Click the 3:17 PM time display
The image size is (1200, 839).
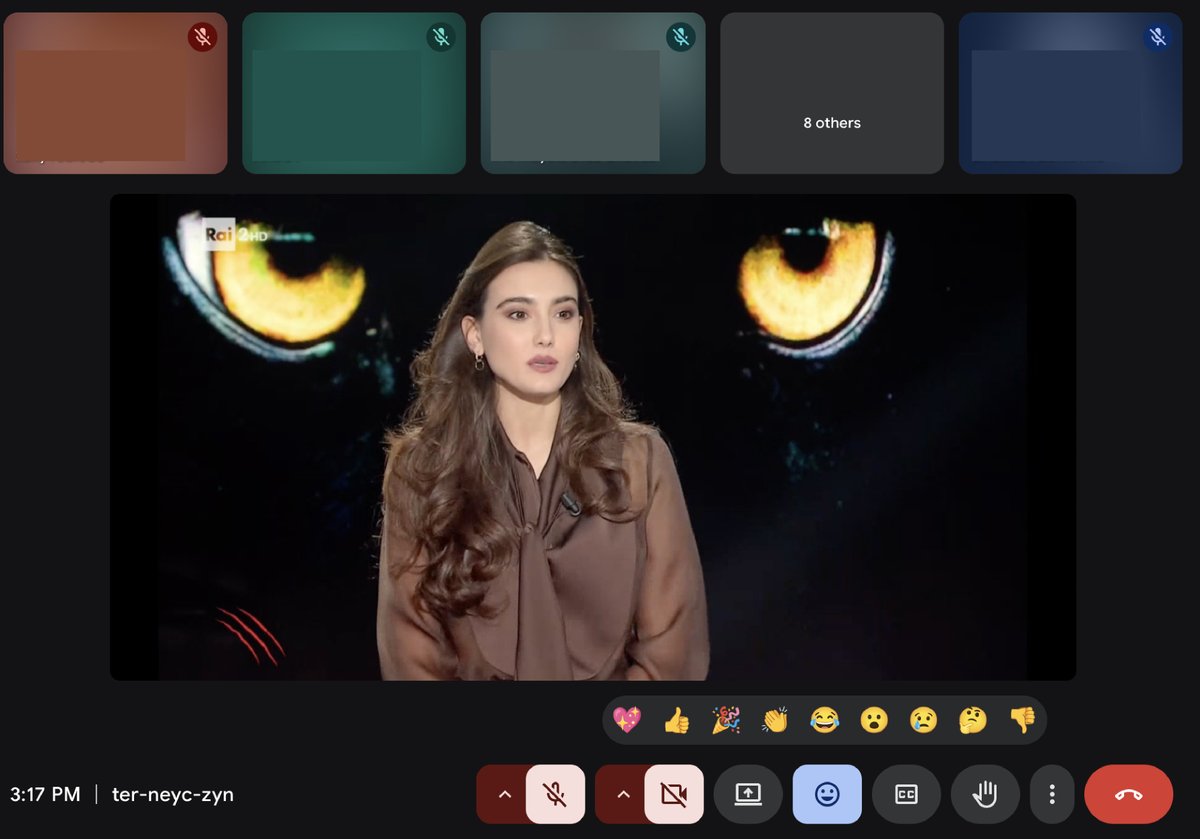click(x=45, y=795)
